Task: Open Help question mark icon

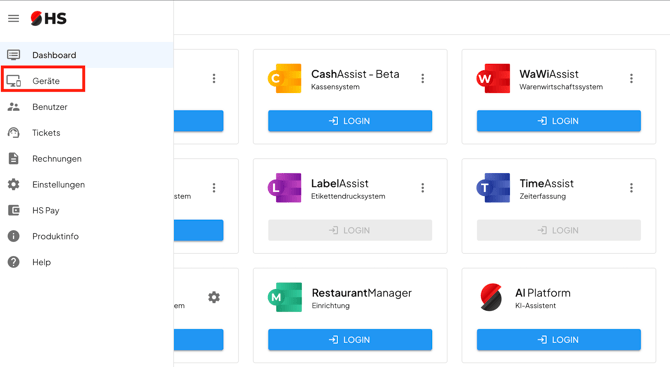Action: (14, 262)
